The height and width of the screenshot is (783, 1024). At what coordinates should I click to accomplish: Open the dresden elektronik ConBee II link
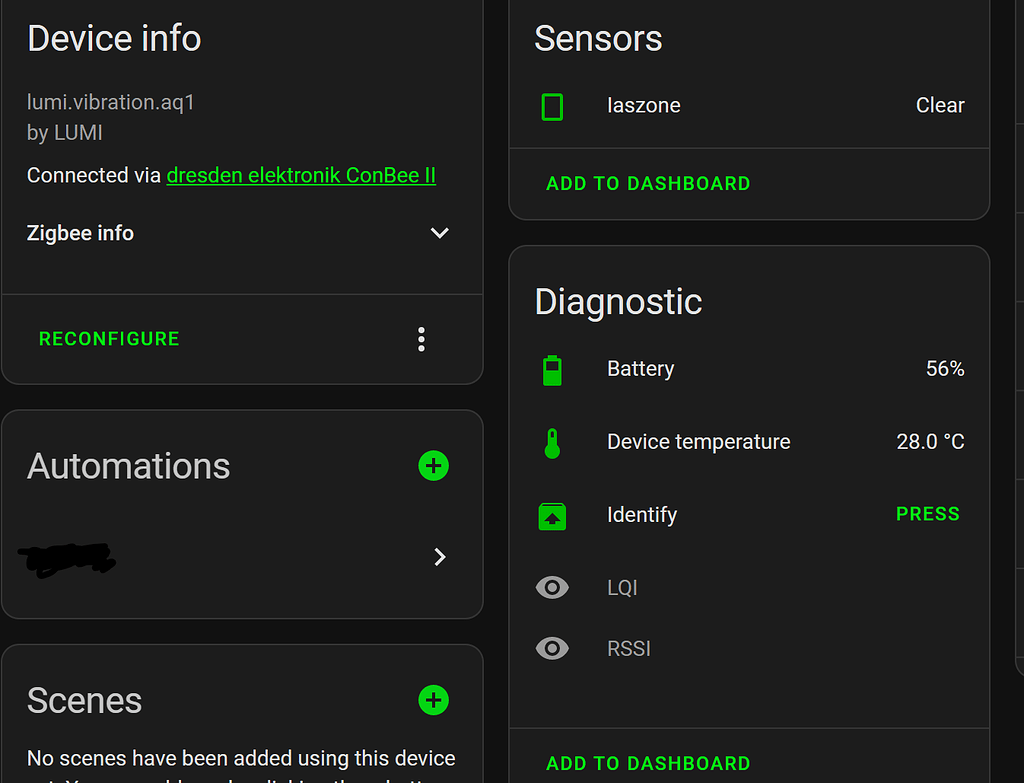[x=300, y=175]
